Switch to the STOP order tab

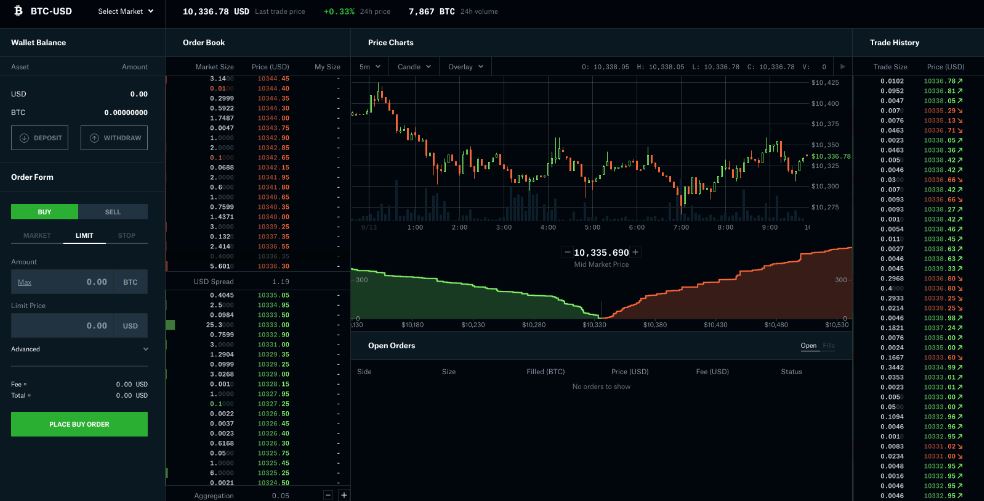(x=127, y=235)
